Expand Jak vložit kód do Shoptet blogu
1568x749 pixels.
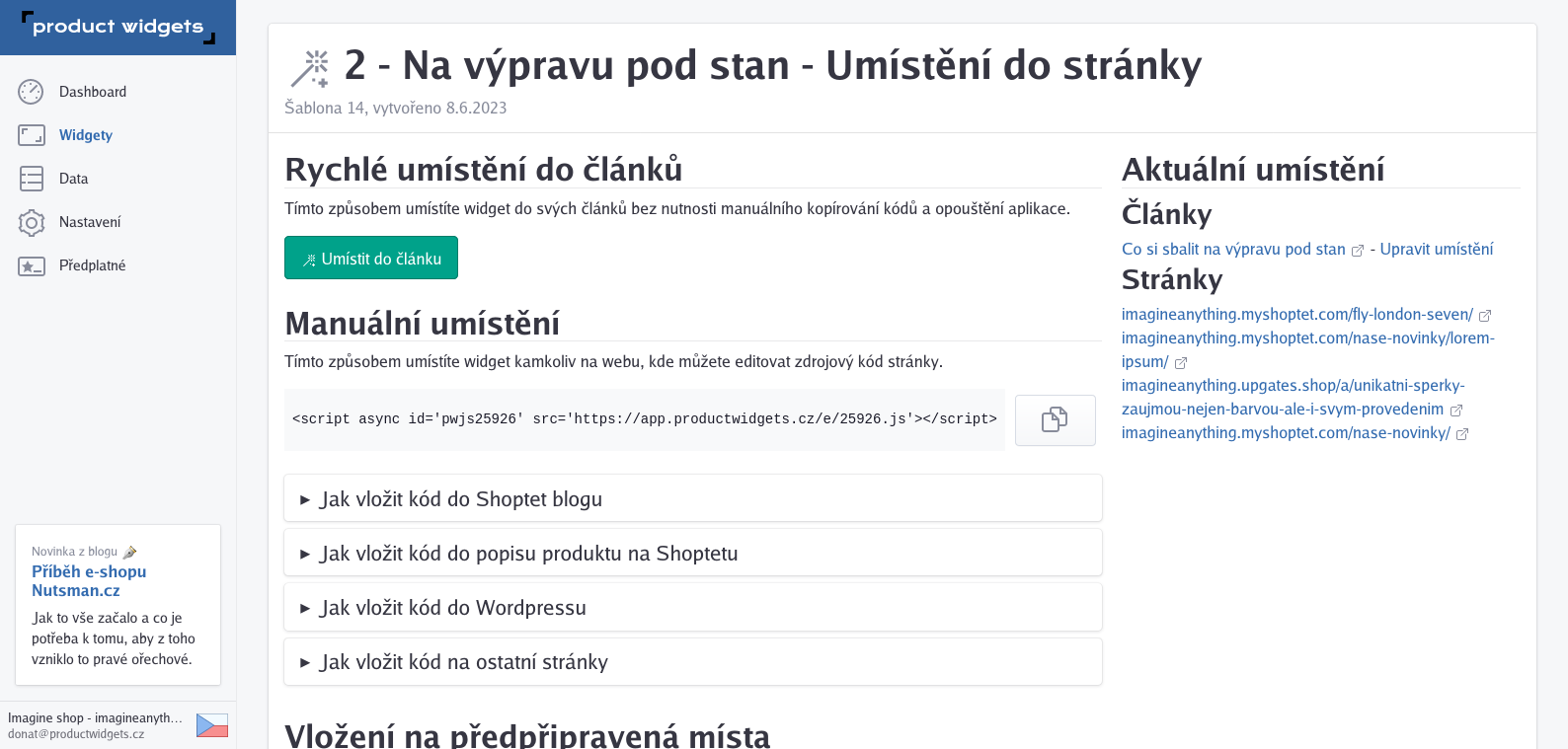pos(693,498)
